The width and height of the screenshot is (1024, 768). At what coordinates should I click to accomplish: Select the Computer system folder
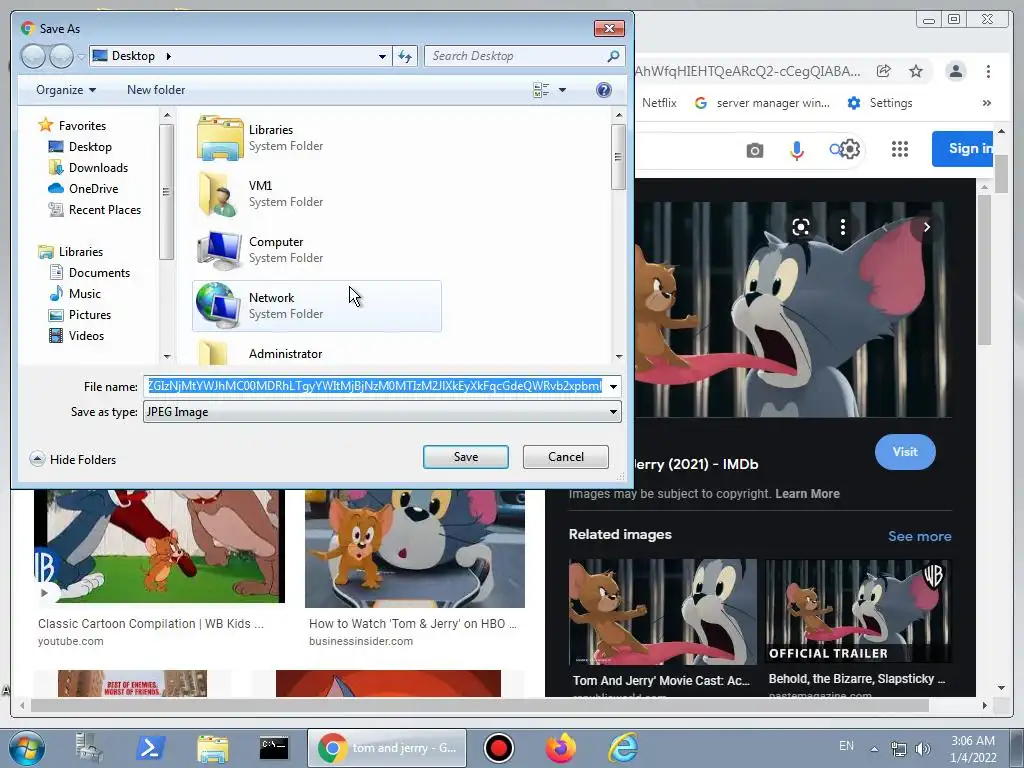[x=316, y=249]
